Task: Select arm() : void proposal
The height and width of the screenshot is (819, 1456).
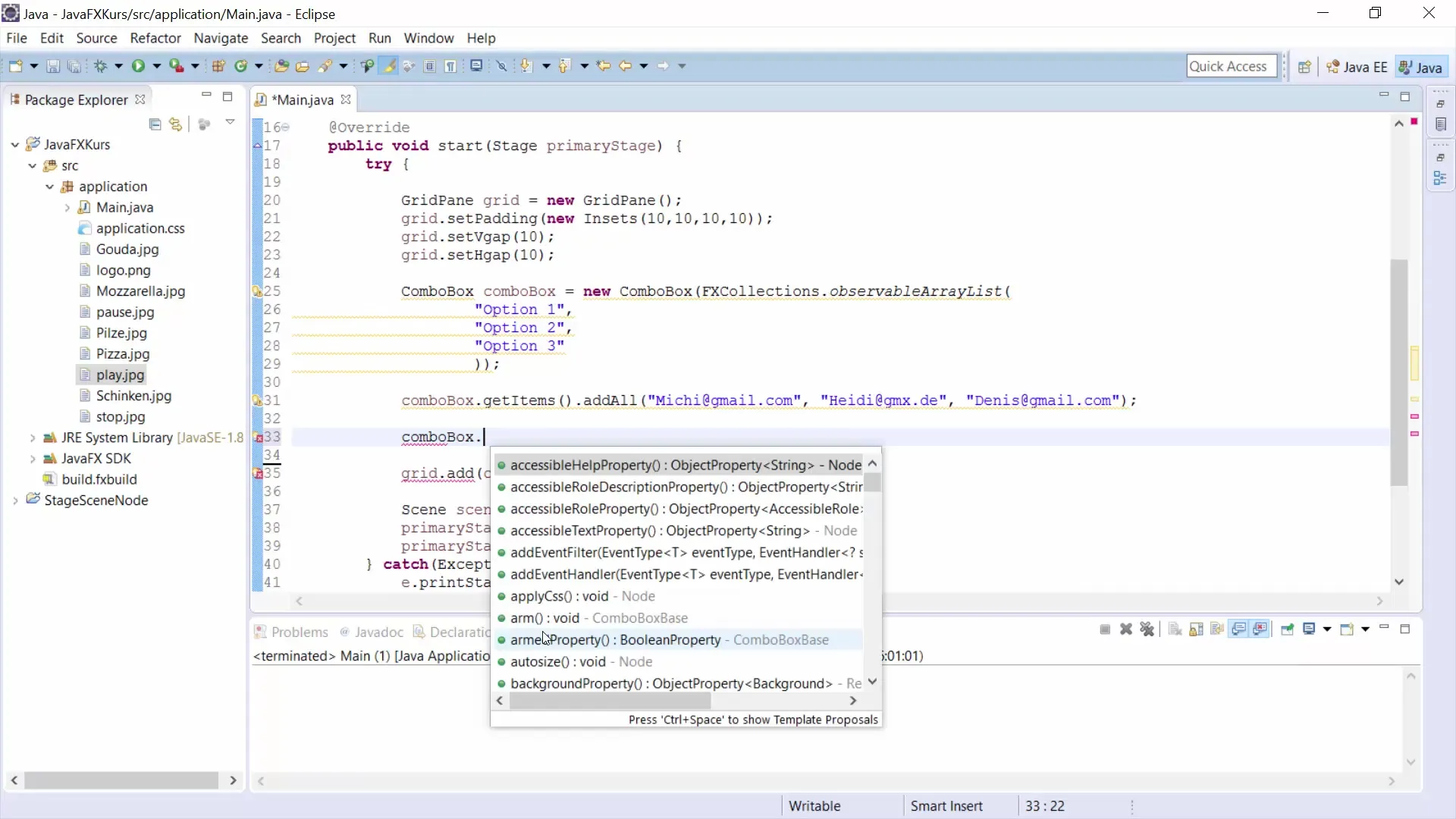Action: coord(679,619)
